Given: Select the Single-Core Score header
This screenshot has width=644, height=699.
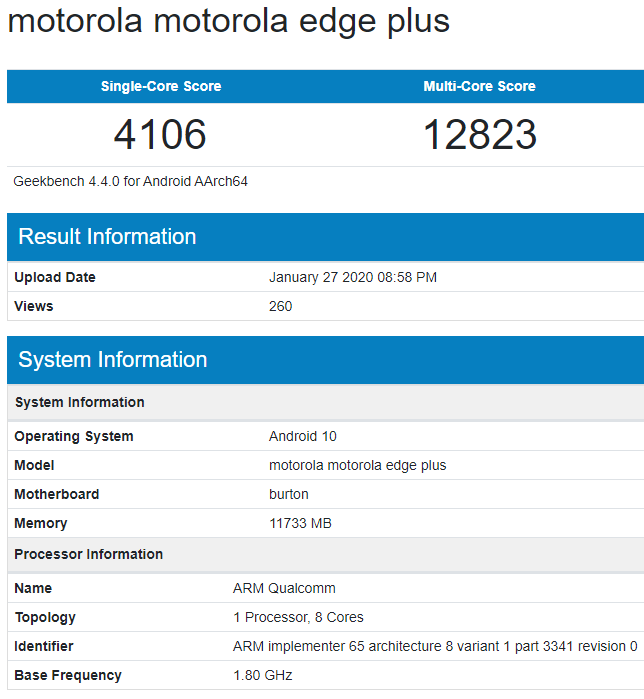Looking at the screenshot, I should click(x=161, y=86).
